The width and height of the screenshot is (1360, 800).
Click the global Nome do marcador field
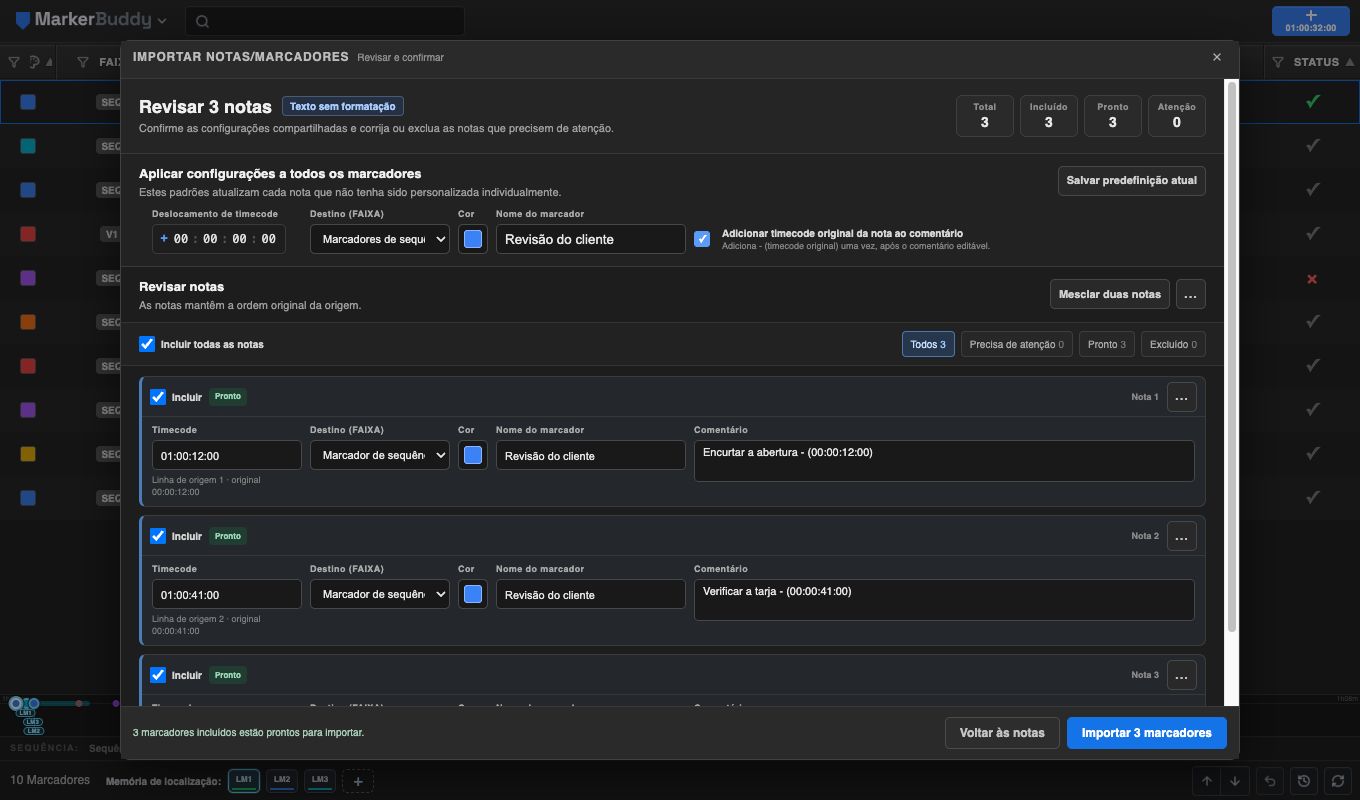click(591, 239)
